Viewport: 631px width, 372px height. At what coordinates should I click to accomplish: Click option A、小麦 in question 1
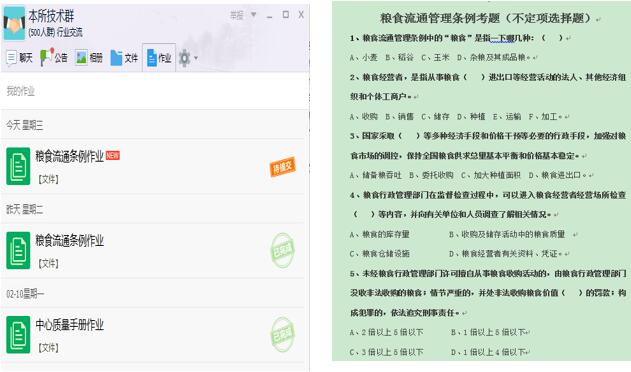point(363,58)
